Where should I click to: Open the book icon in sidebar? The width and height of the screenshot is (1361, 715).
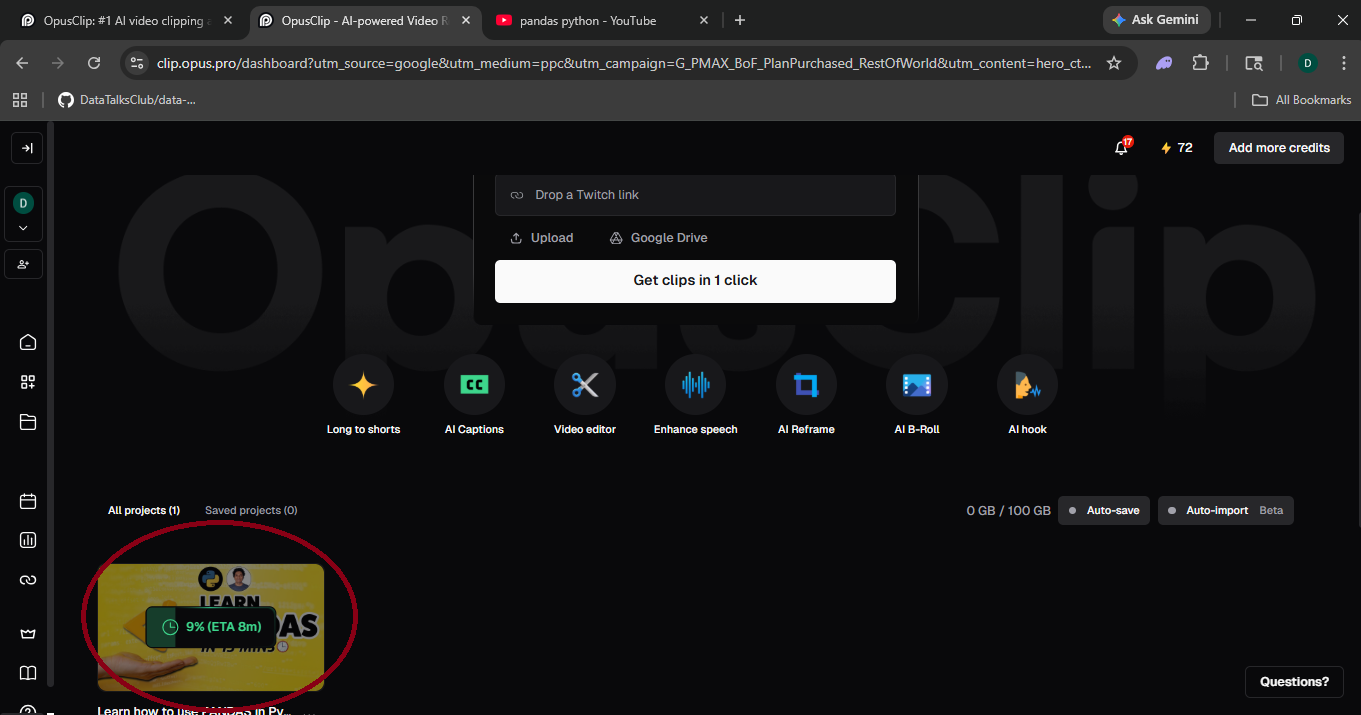click(28, 673)
